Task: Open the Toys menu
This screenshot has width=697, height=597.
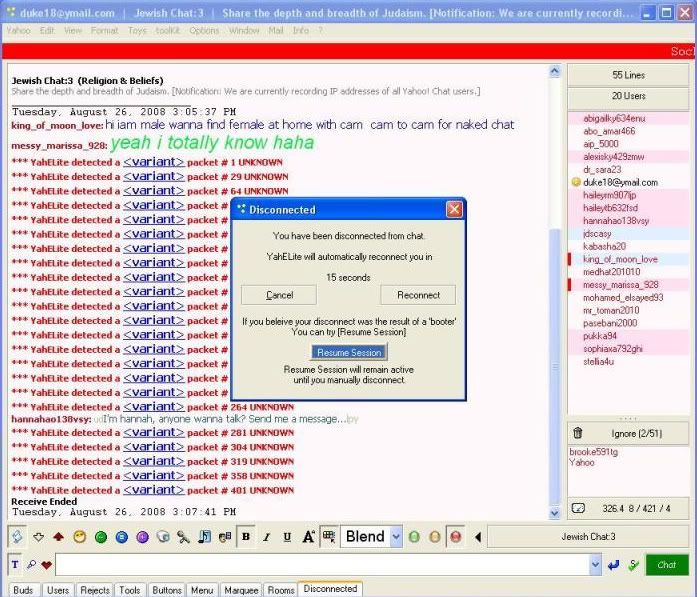Action: [137, 30]
